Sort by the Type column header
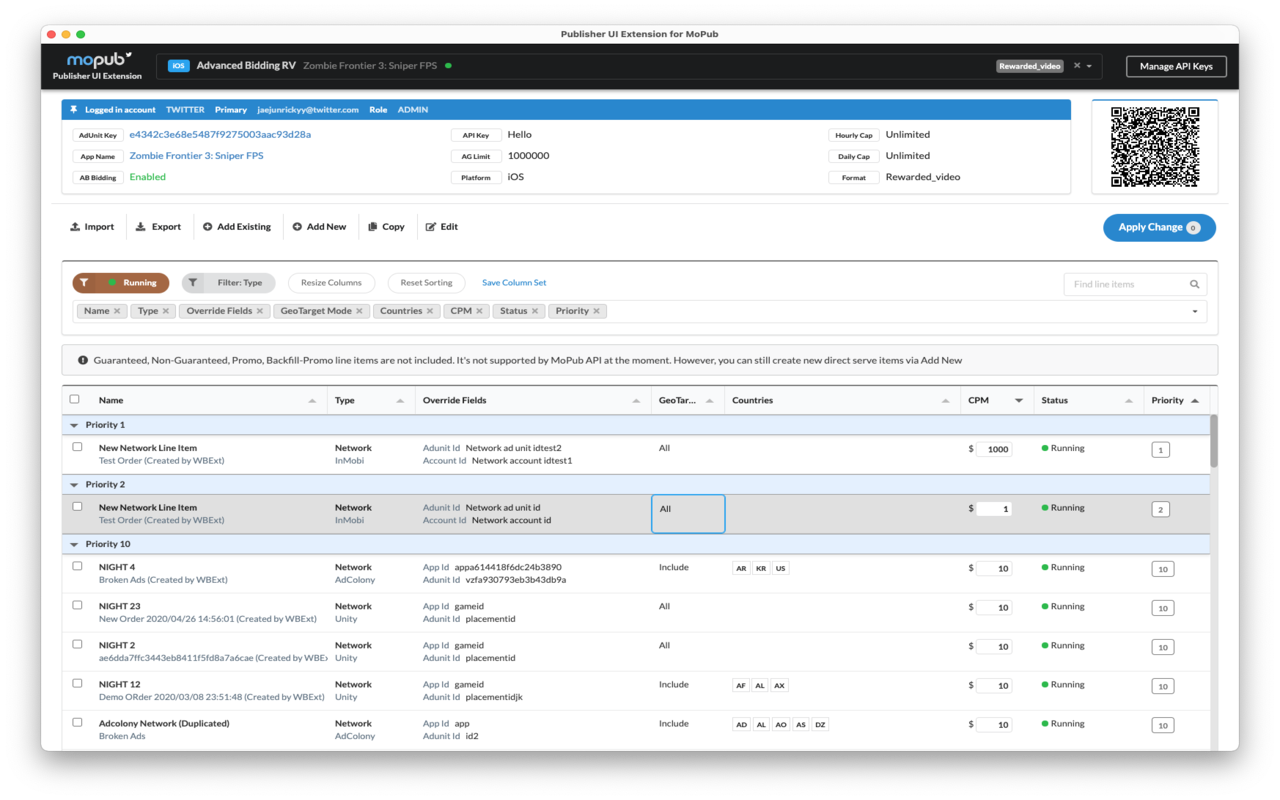1280x800 pixels. (x=370, y=400)
